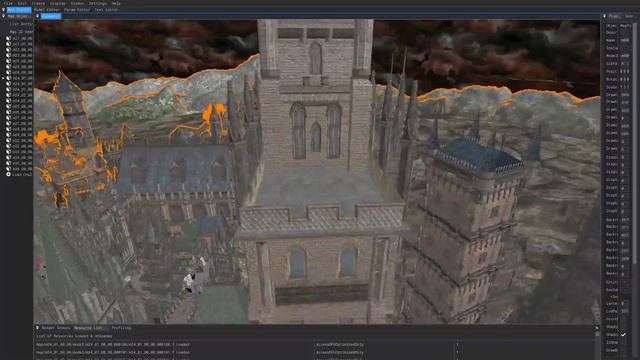Switch to the Text Editor tab

106,10
